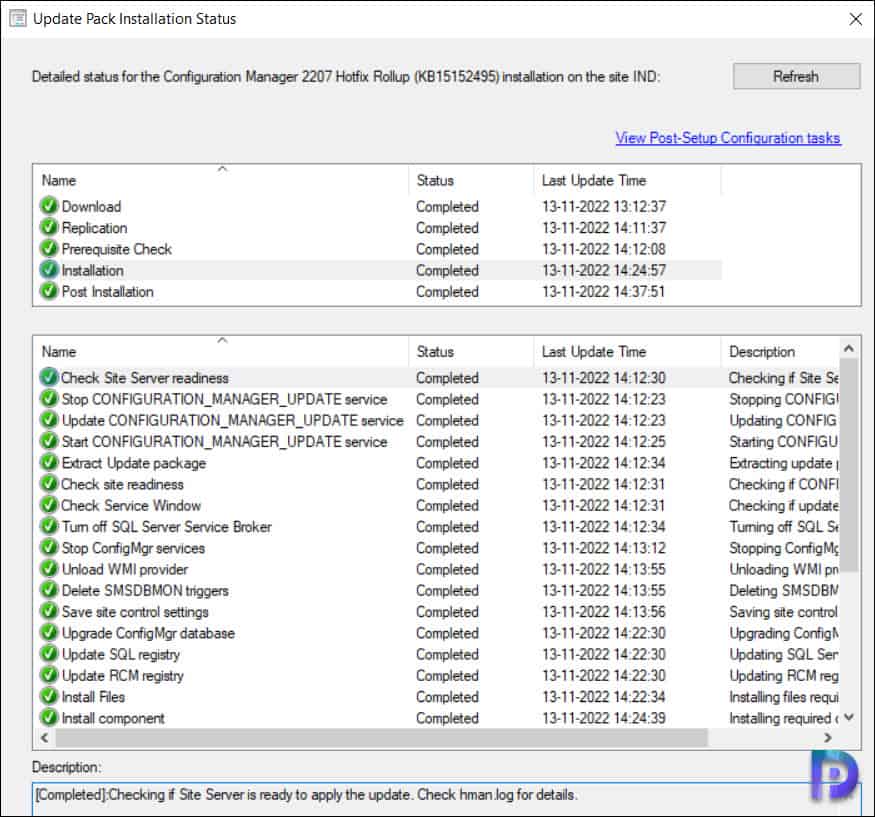The image size is (875, 817).
Task: Click the icon beside Check Site Server readiness
Action: [x=49, y=377]
